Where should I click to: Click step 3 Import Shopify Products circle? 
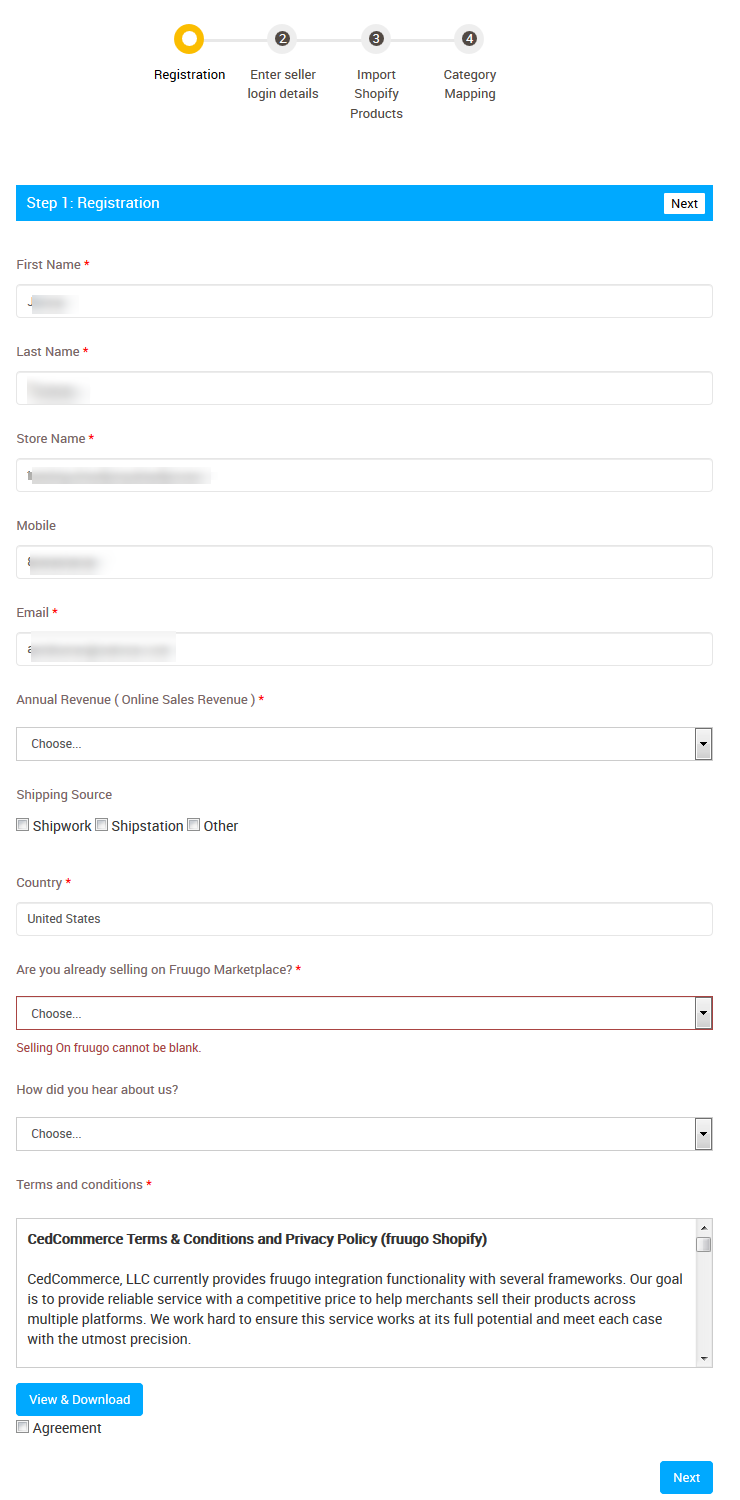[x=376, y=39]
